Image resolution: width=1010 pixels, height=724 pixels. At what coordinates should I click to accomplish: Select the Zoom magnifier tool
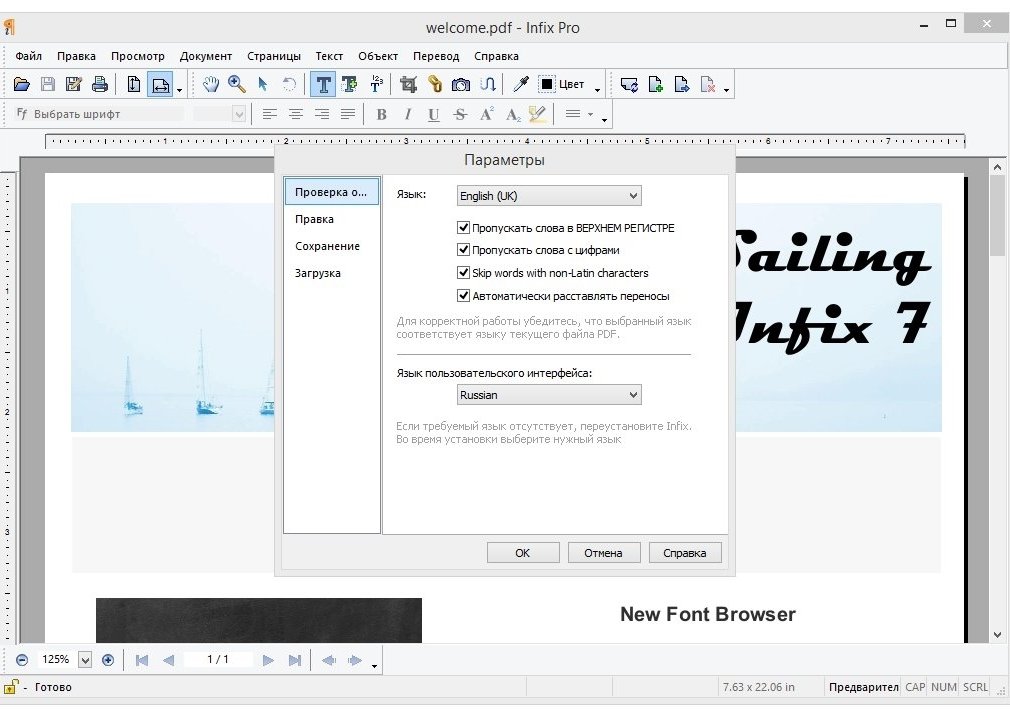pyautogui.click(x=236, y=84)
